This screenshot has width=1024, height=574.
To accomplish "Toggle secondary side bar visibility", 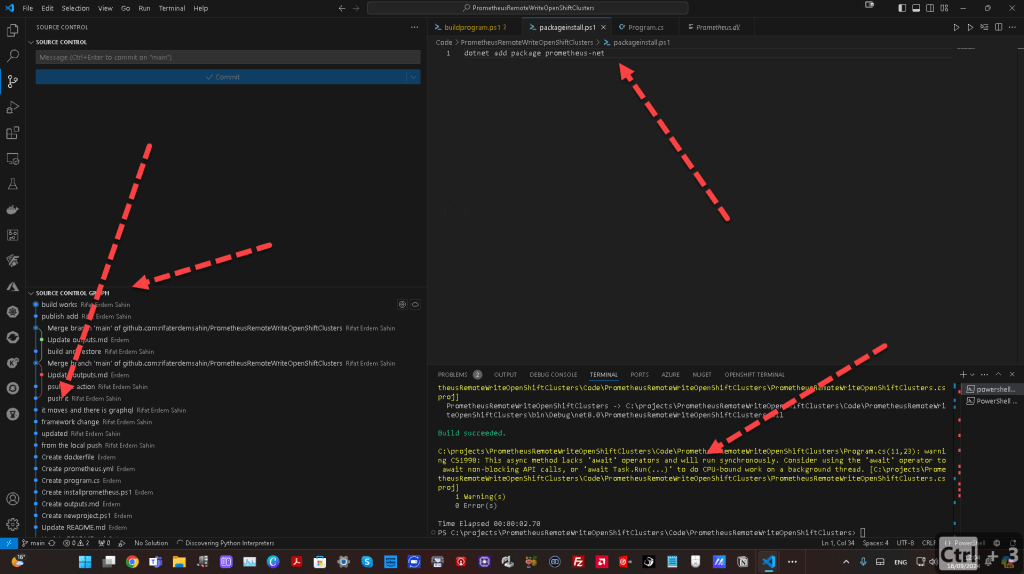I will (930, 8).
